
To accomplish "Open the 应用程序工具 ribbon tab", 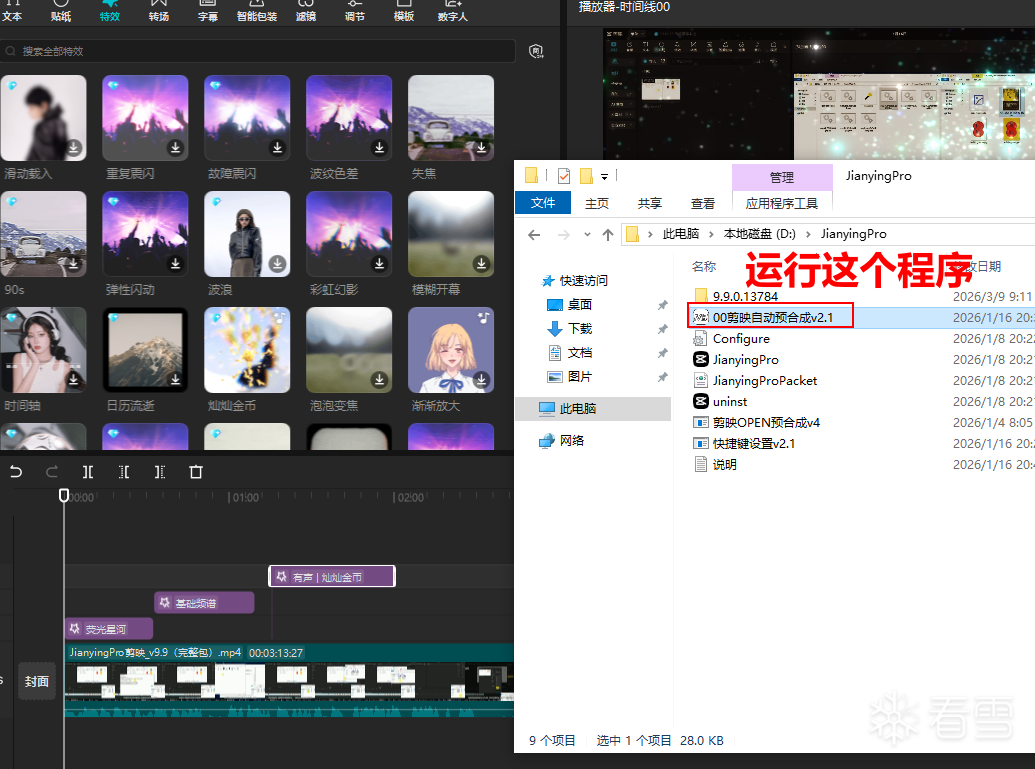I will coord(782,203).
